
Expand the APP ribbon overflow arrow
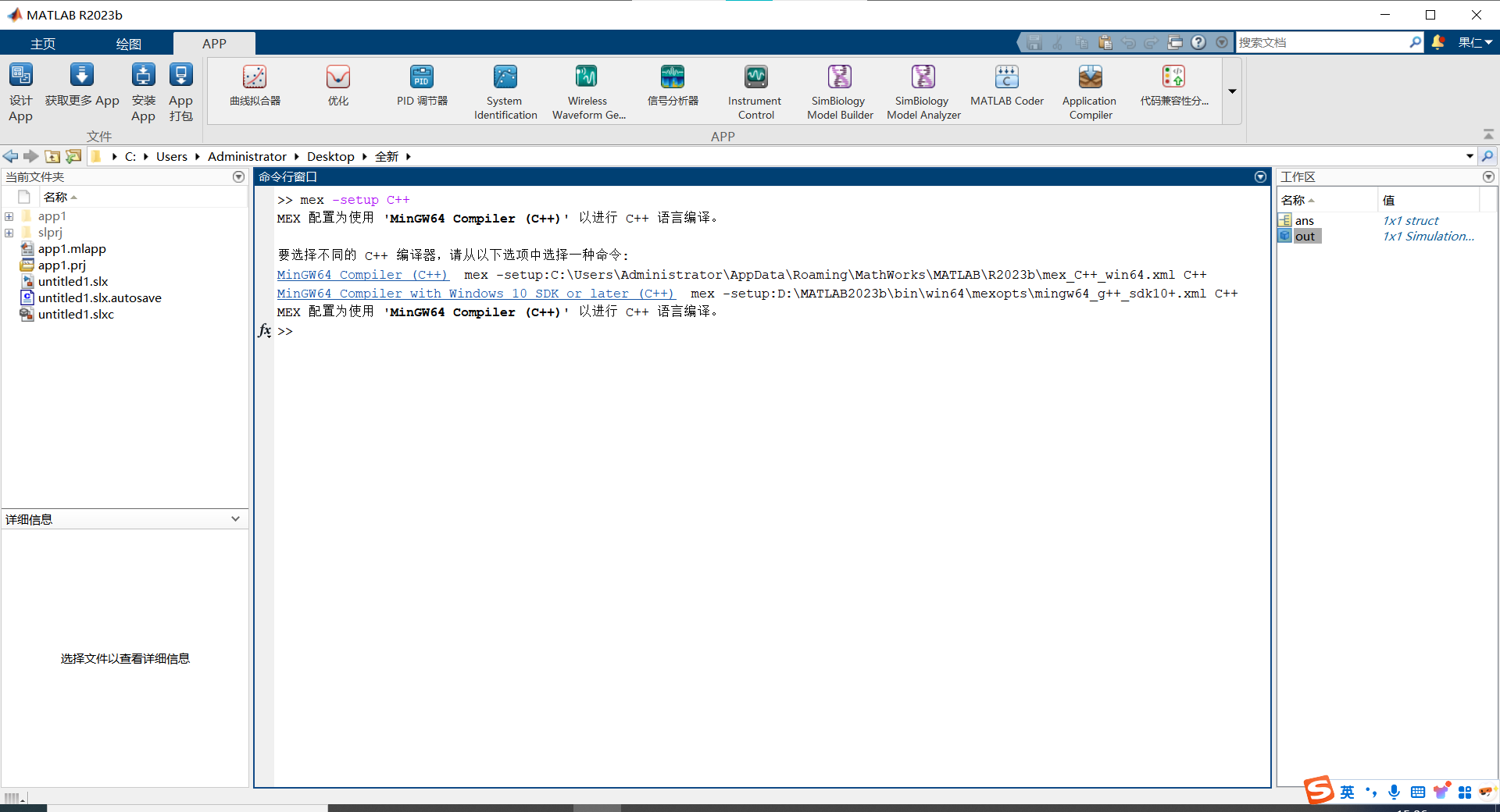point(1231,91)
